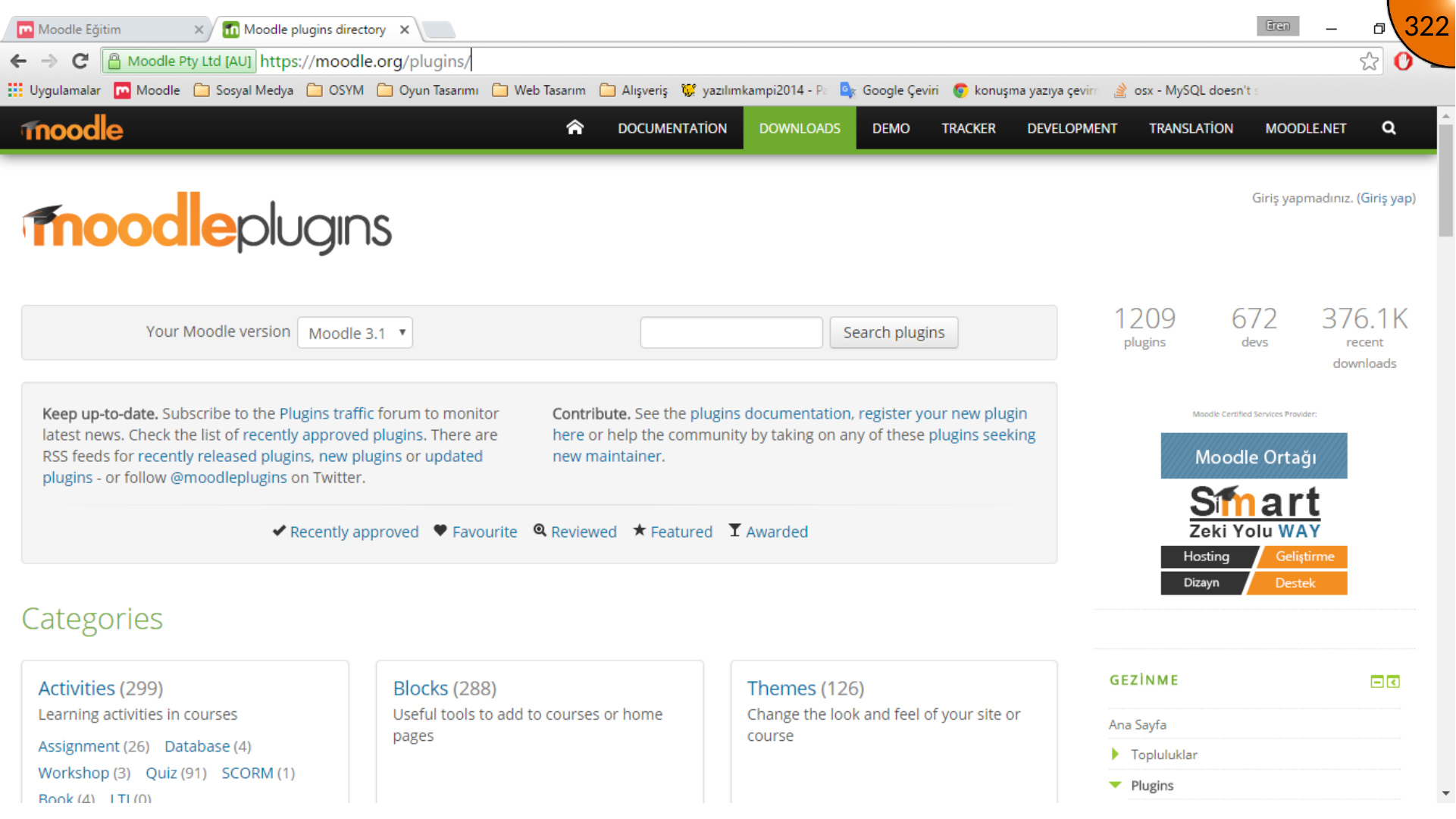Open the Themes category
1456x819 pixels.
coord(781,688)
